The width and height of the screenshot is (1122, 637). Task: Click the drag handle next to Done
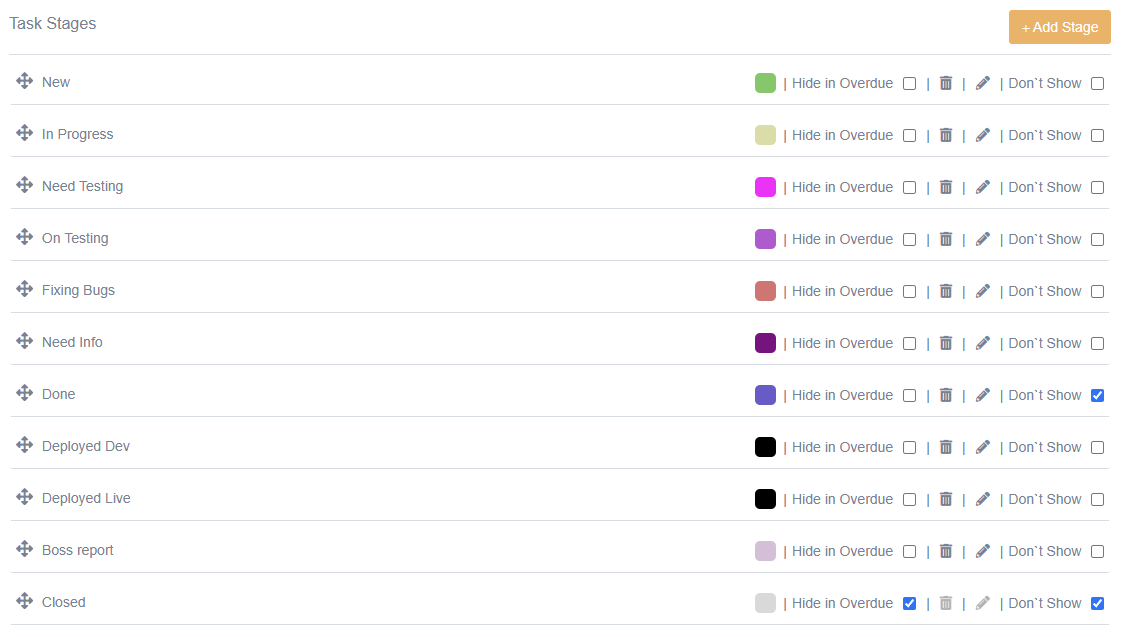(25, 393)
